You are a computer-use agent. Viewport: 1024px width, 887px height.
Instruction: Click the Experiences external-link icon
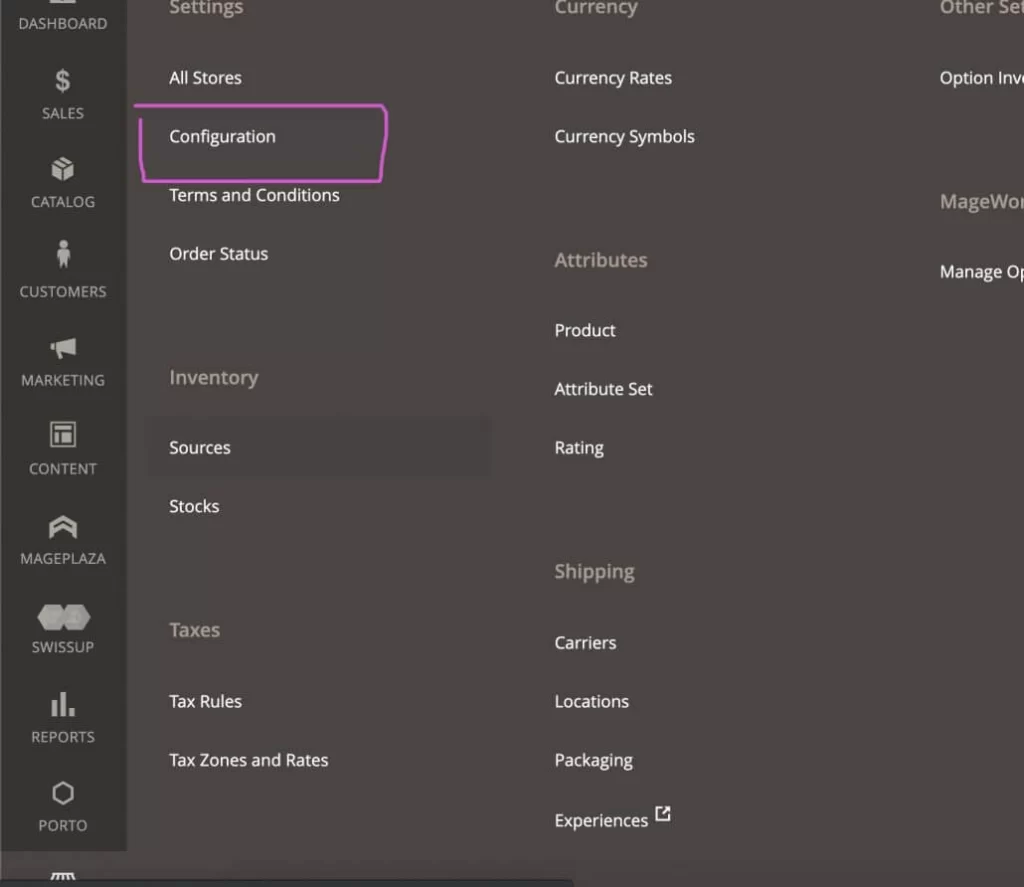663,814
